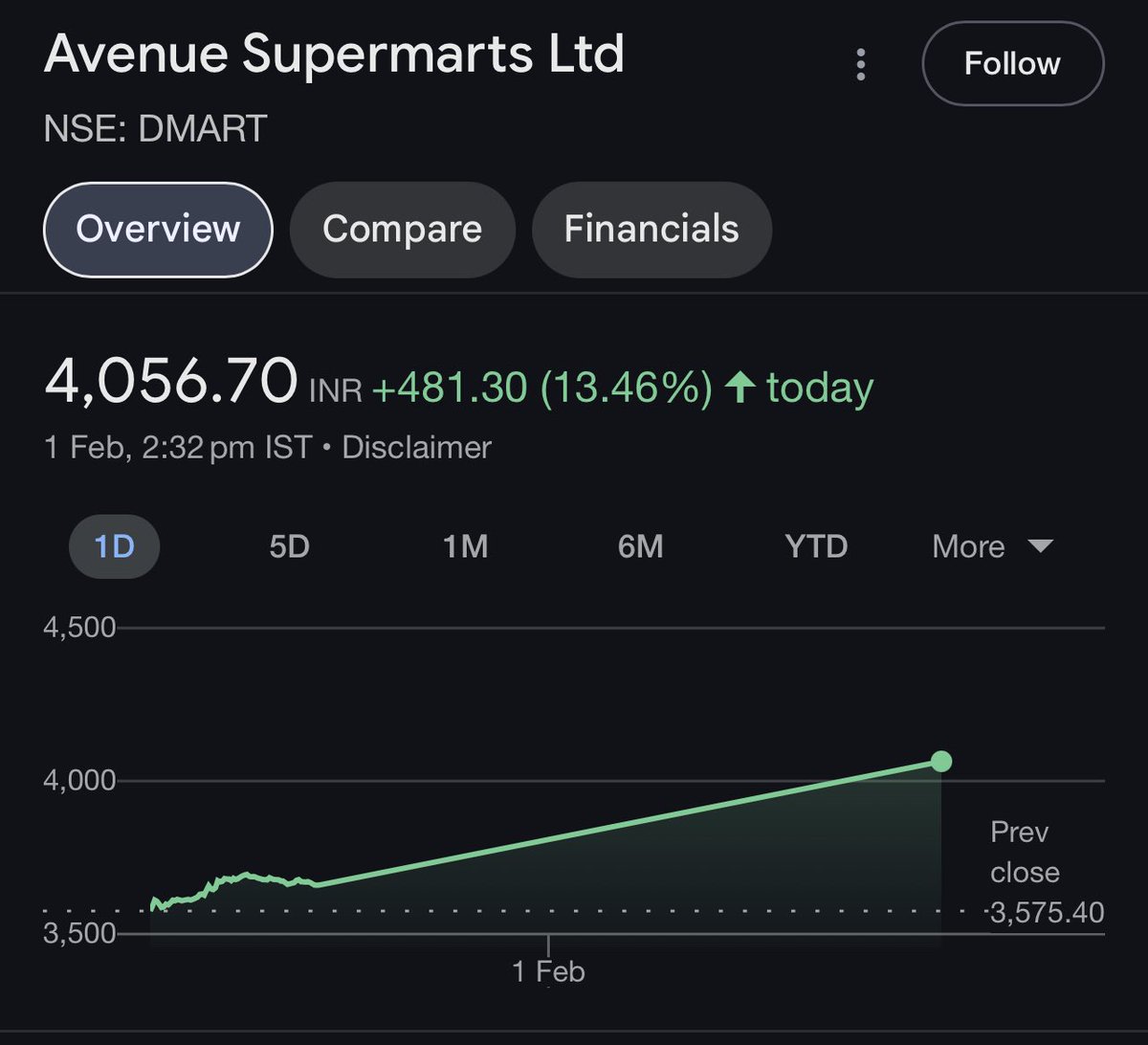Image resolution: width=1148 pixels, height=1045 pixels.
Task: Select the 1M chart range
Action: pyautogui.click(x=466, y=547)
